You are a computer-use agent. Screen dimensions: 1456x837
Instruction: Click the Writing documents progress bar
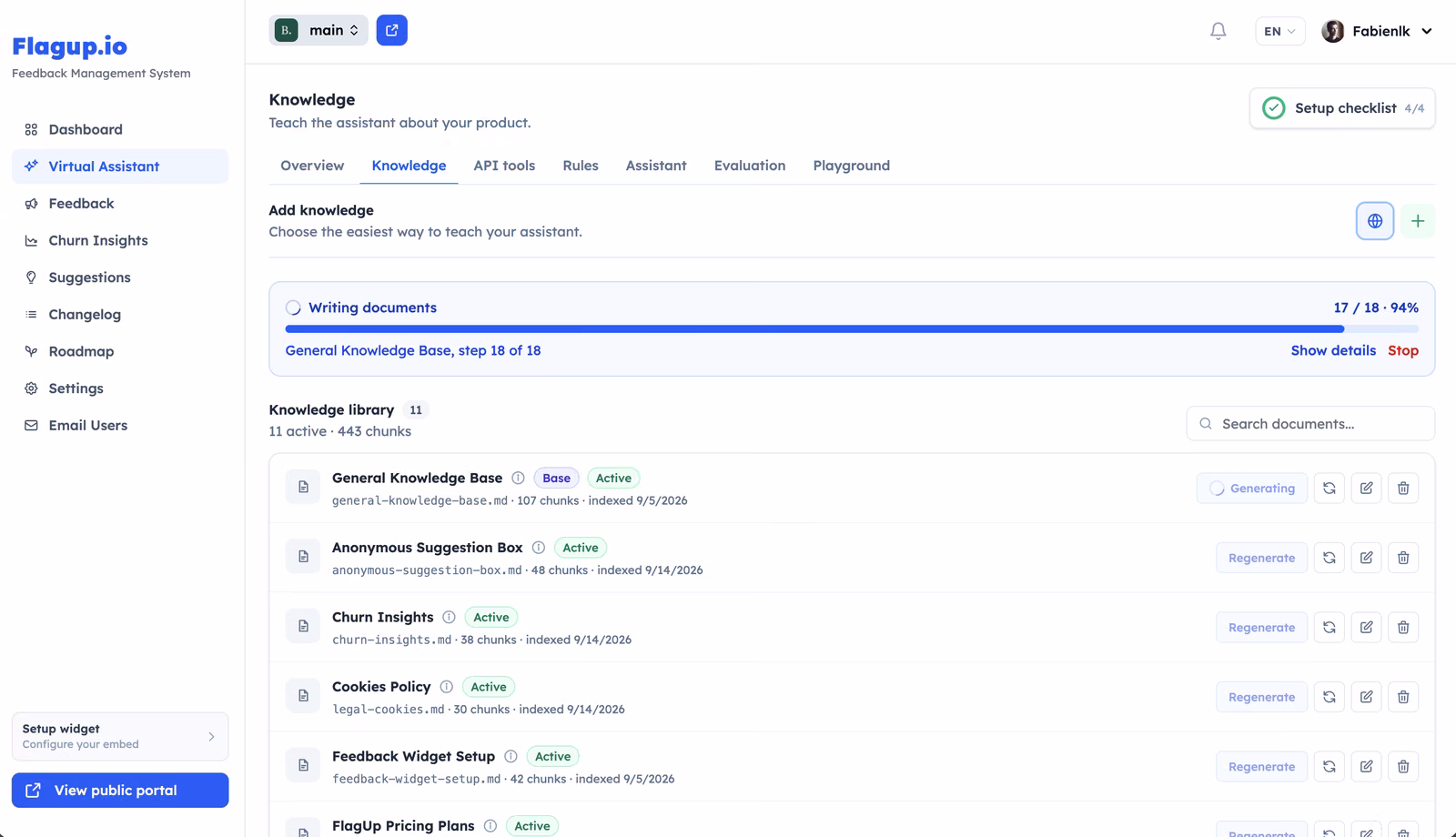click(852, 328)
